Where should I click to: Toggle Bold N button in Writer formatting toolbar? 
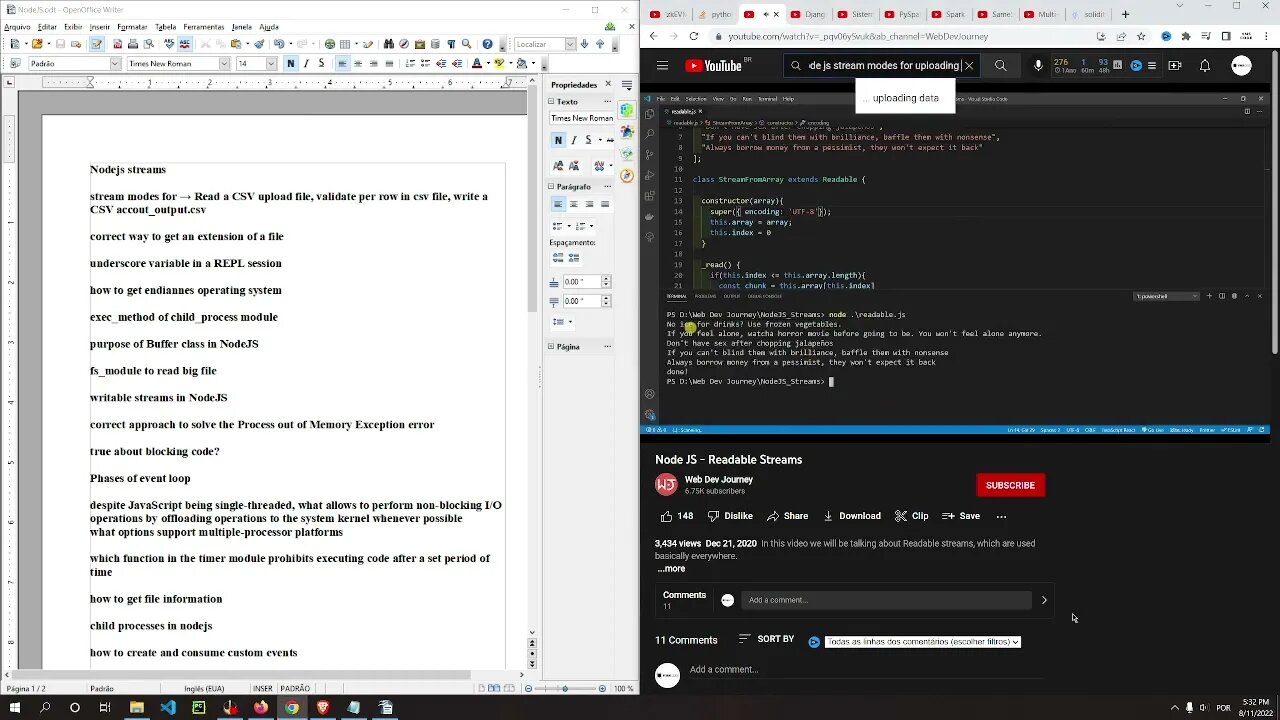click(290, 63)
